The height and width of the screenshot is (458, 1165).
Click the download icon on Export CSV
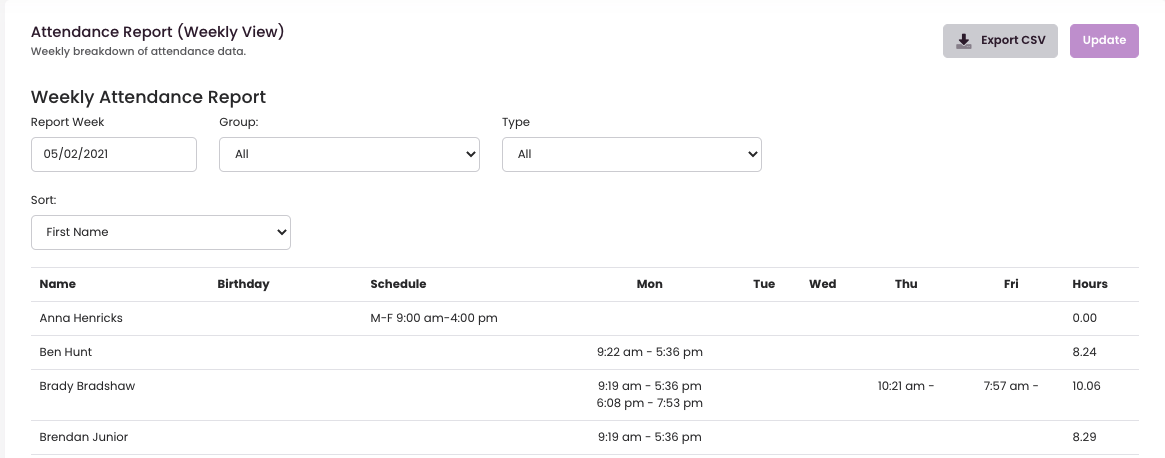(964, 41)
